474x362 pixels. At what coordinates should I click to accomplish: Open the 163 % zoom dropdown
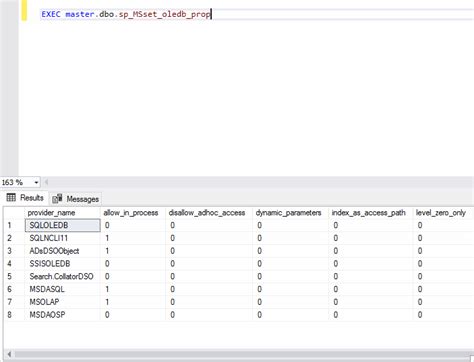pyautogui.click(x=36, y=182)
